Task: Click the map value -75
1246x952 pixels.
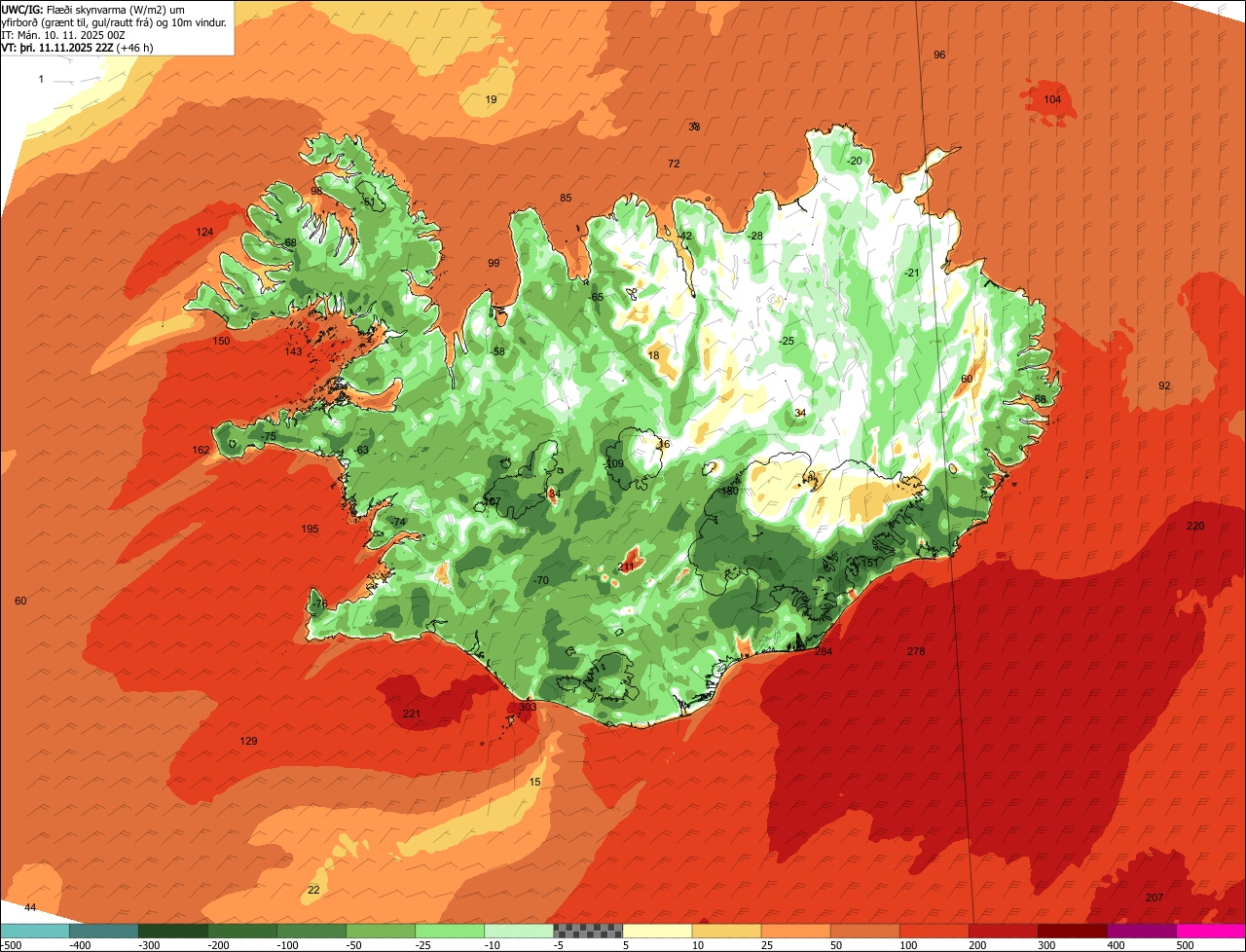Action: [269, 437]
